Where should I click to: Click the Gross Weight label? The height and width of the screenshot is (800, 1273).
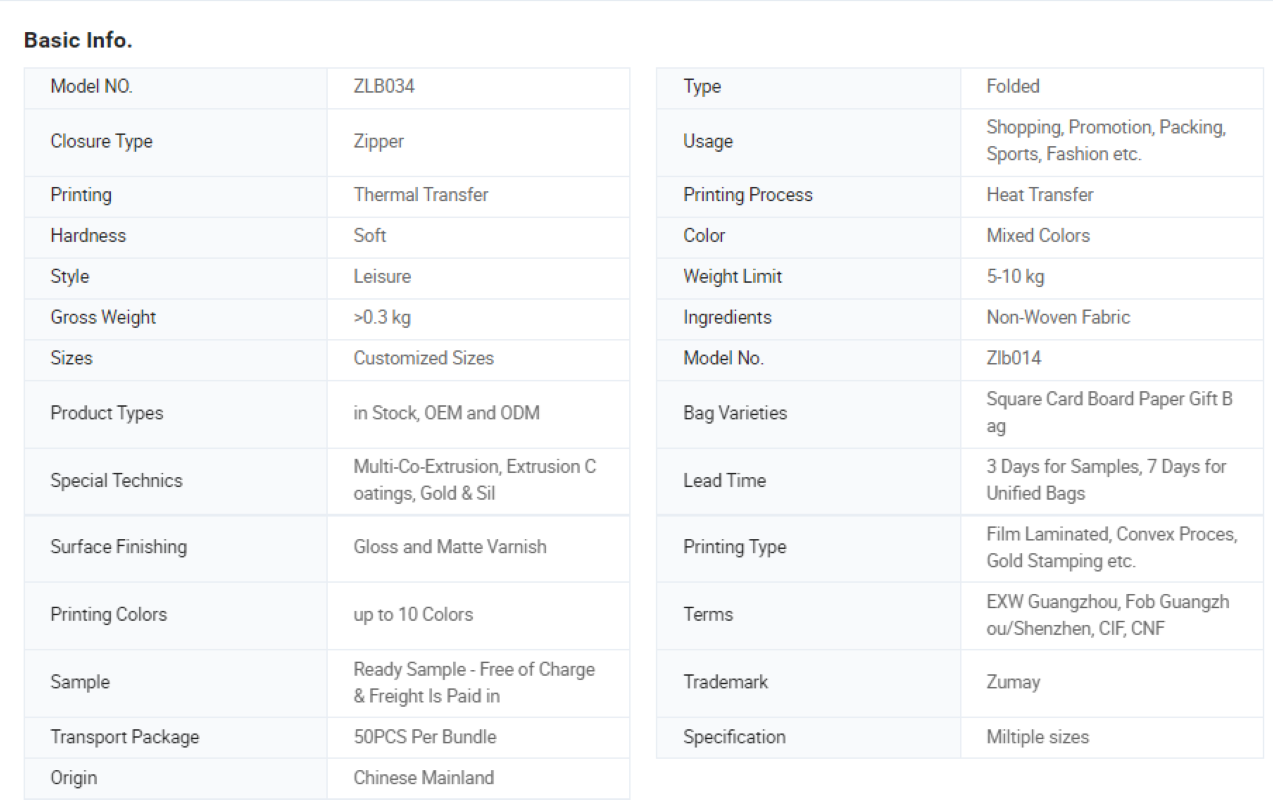[x=103, y=317]
